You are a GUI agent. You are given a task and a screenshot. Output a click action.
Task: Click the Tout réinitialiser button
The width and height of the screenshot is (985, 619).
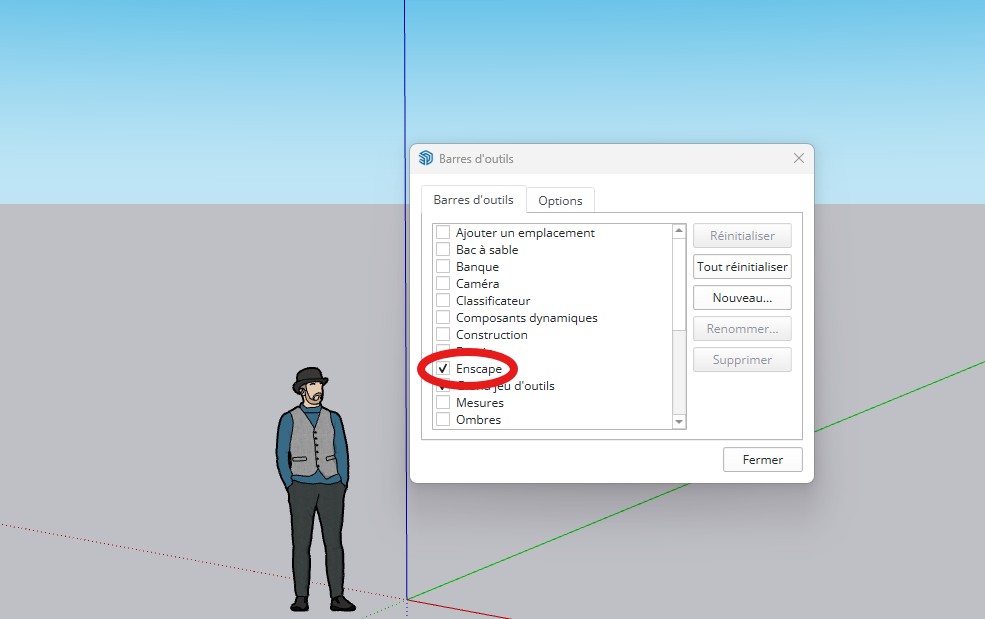pyautogui.click(x=741, y=266)
